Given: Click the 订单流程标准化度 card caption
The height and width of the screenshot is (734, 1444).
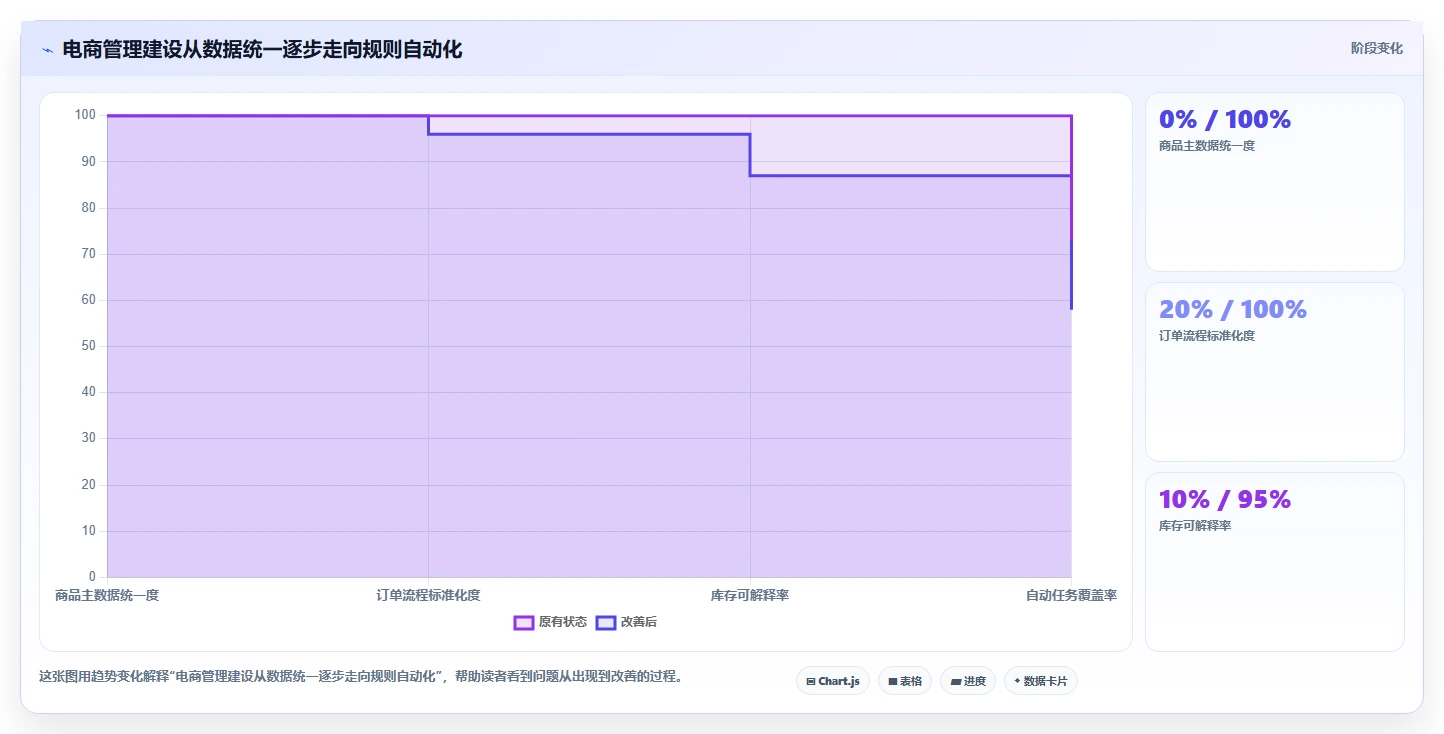Looking at the screenshot, I should [x=1207, y=336].
